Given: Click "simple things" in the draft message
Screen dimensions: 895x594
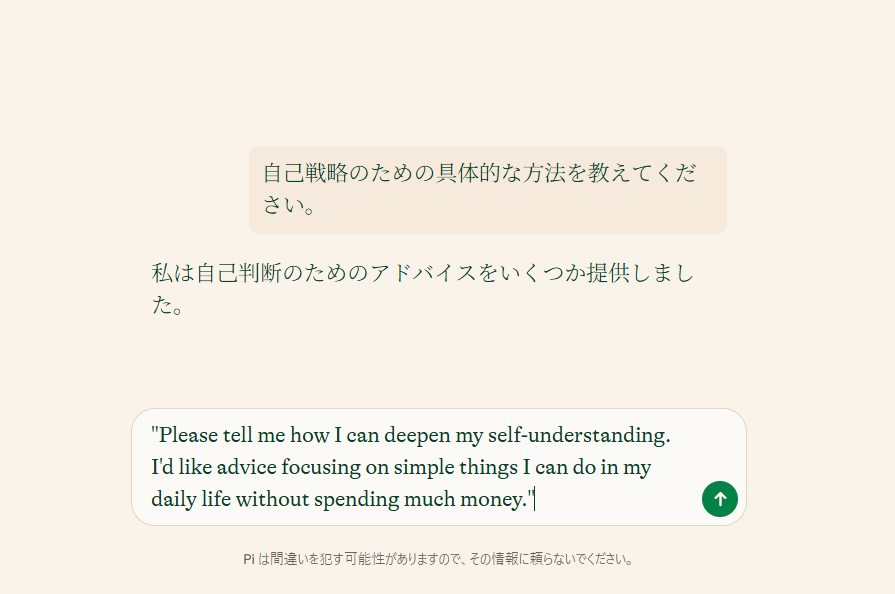Looking at the screenshot, I should (x=458, y=467).
